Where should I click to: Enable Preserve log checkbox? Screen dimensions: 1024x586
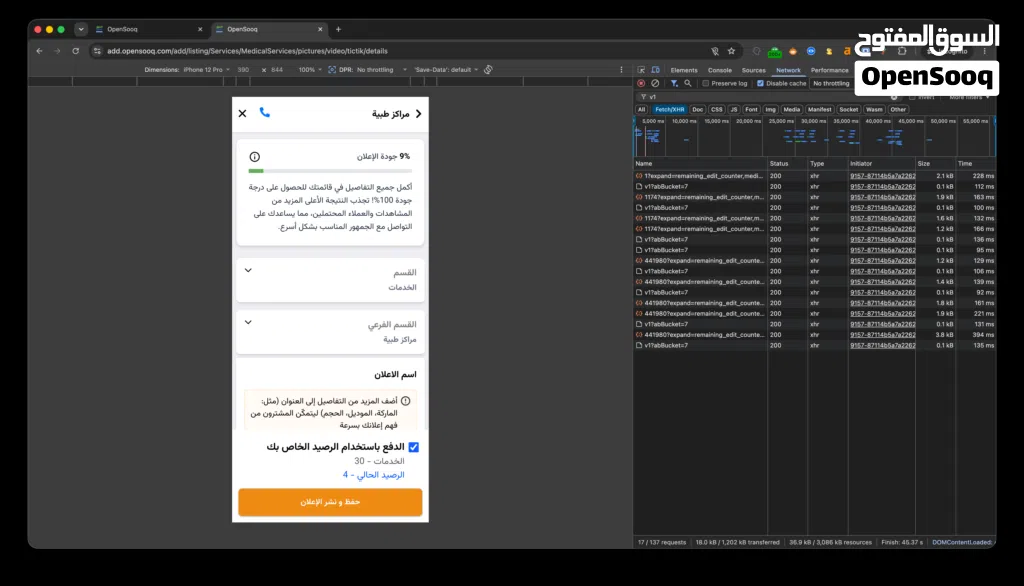tap(705, 84)
